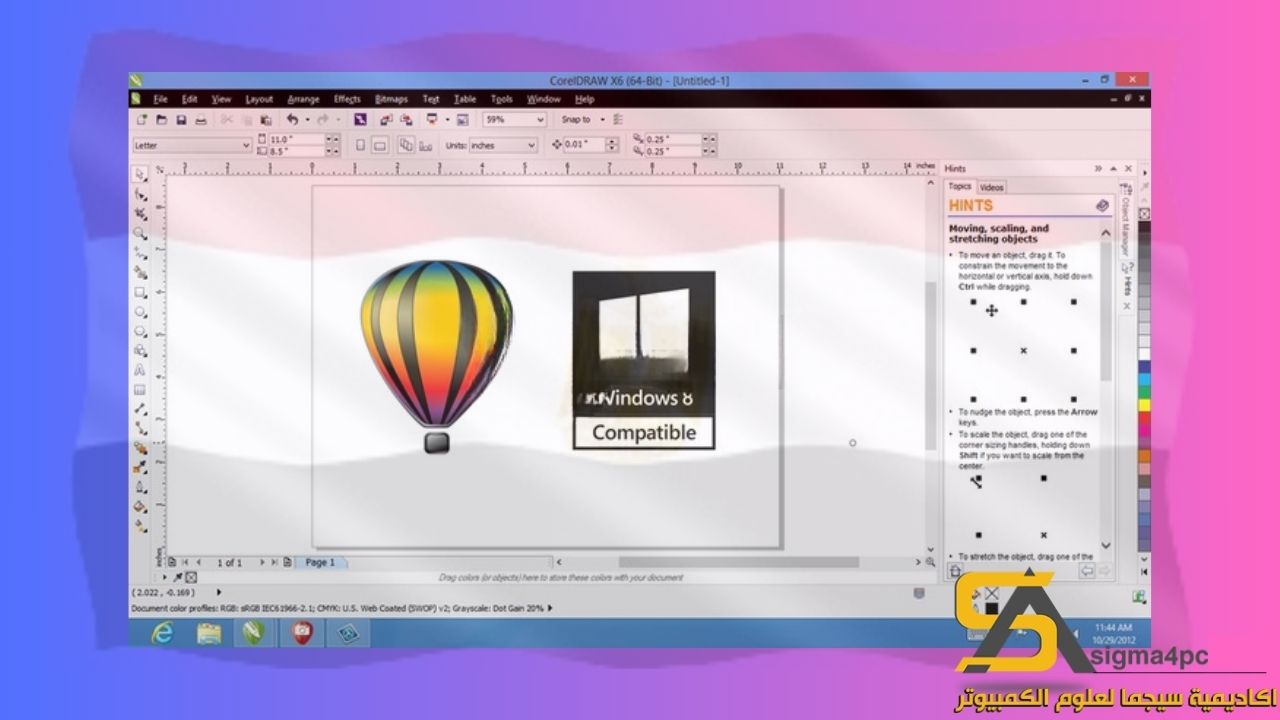The width and height of the screenshot is (1280, 720).
Task: Click the New document icon
Action: pyautogui.click(x=142, y=119)
